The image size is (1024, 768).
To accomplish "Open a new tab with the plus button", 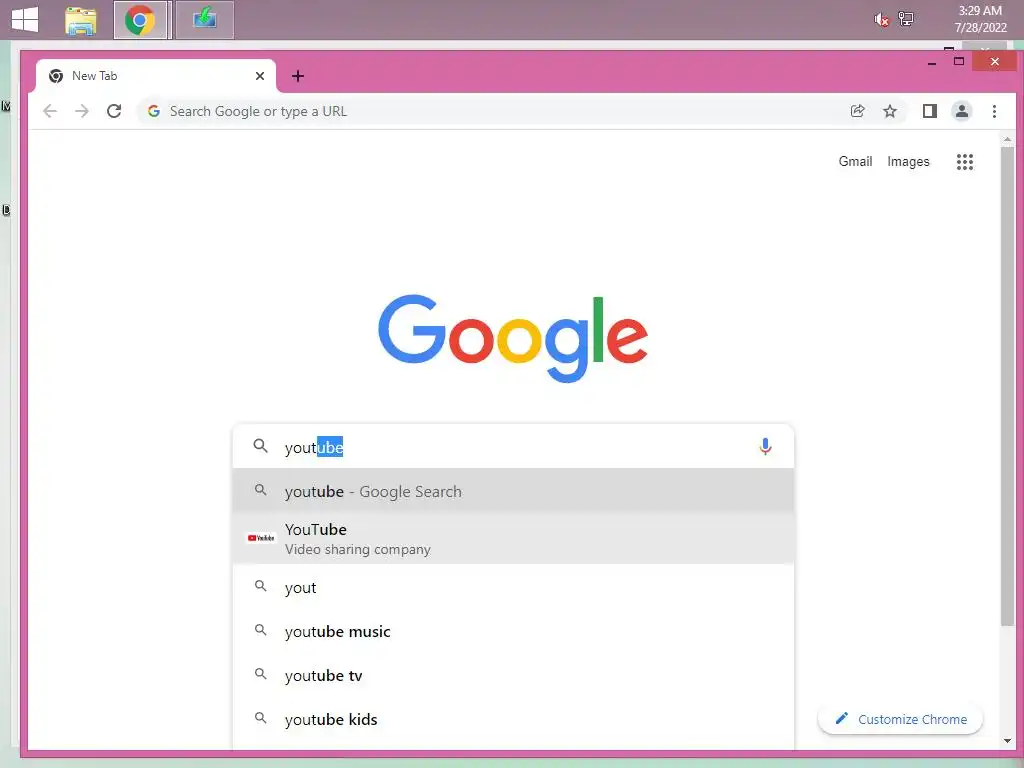I will click(x=298, y=76).
